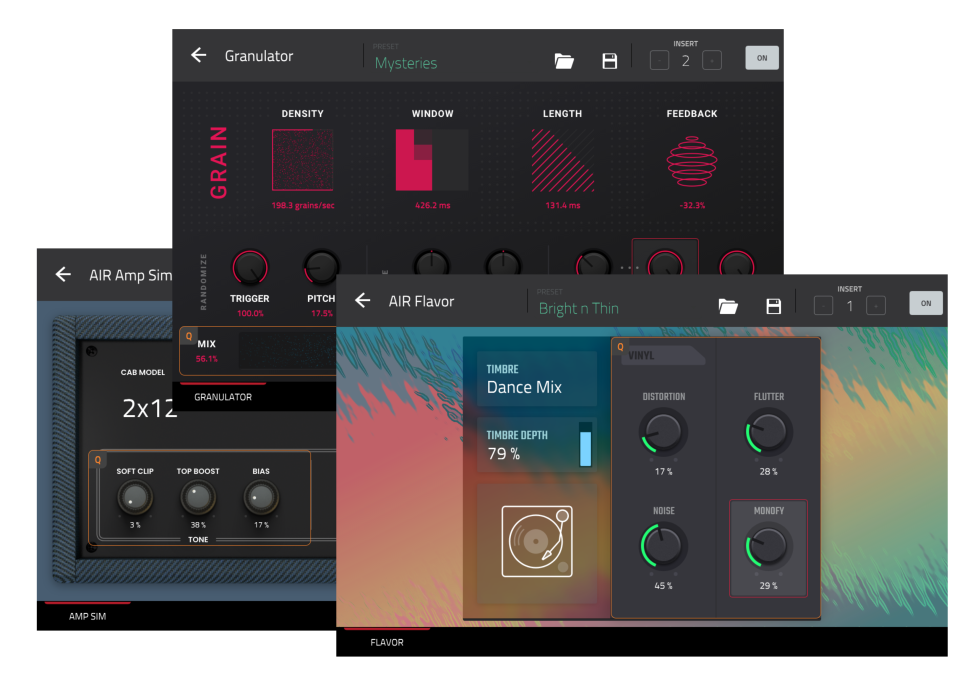Click the Top Boost knob on Amp Sim

[198, 497]
